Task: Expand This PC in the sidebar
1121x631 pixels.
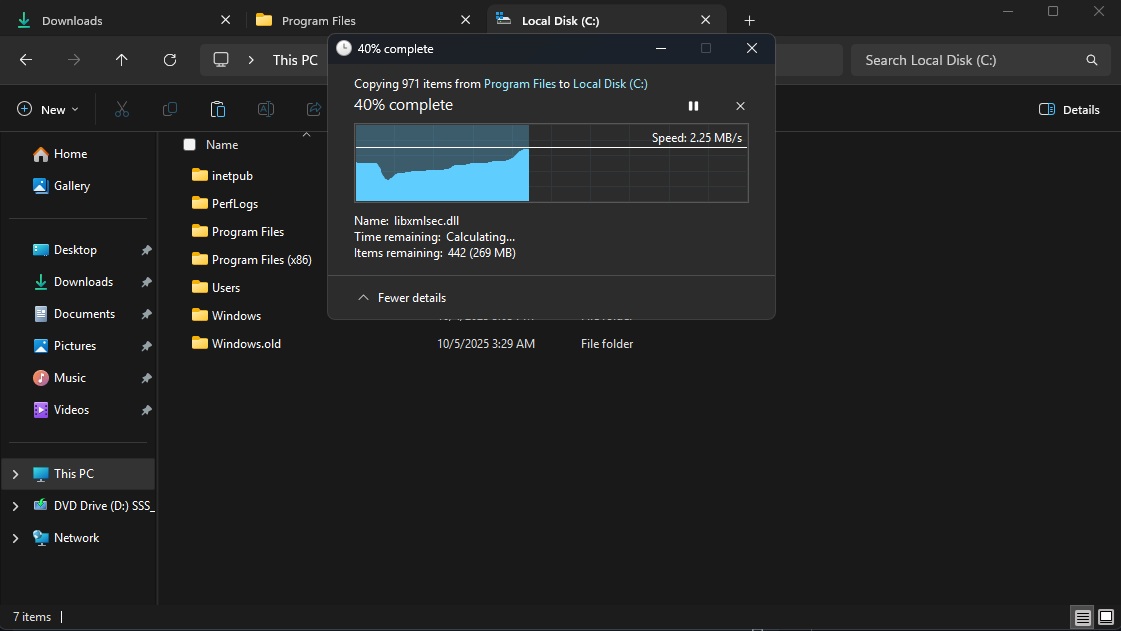Action: click(14, 473)
